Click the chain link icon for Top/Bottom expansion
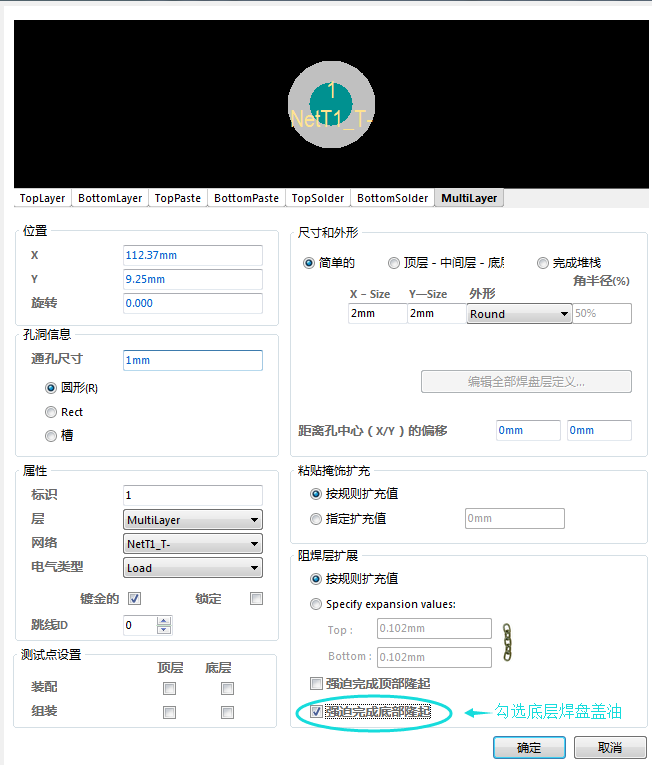The width and height of the screenshot is (652, 765). tap(507, 642)
